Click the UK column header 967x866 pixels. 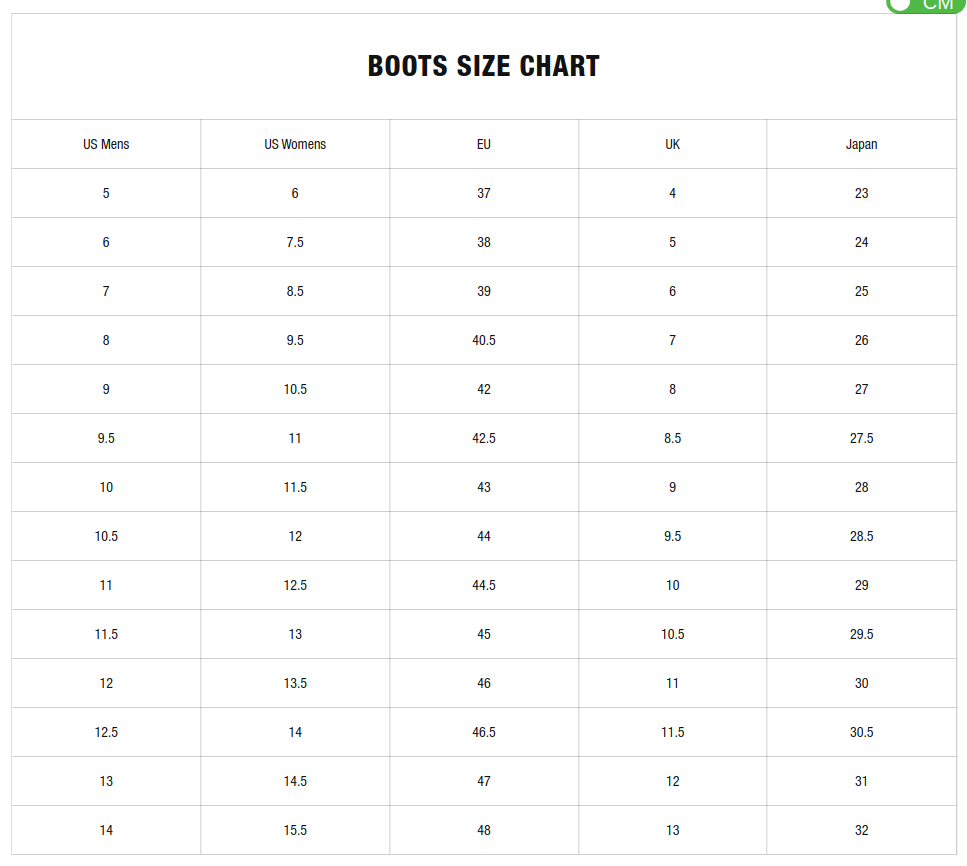(672, 144)
